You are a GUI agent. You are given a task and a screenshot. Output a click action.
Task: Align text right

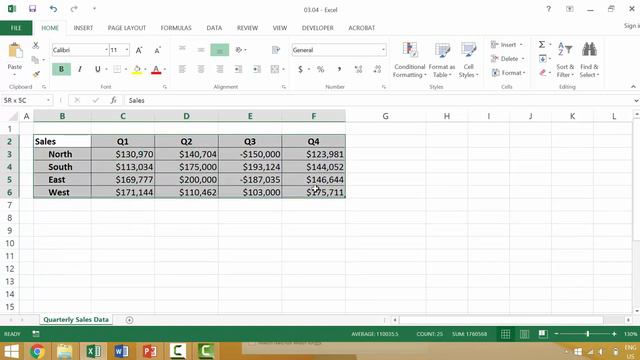point(220,69)
